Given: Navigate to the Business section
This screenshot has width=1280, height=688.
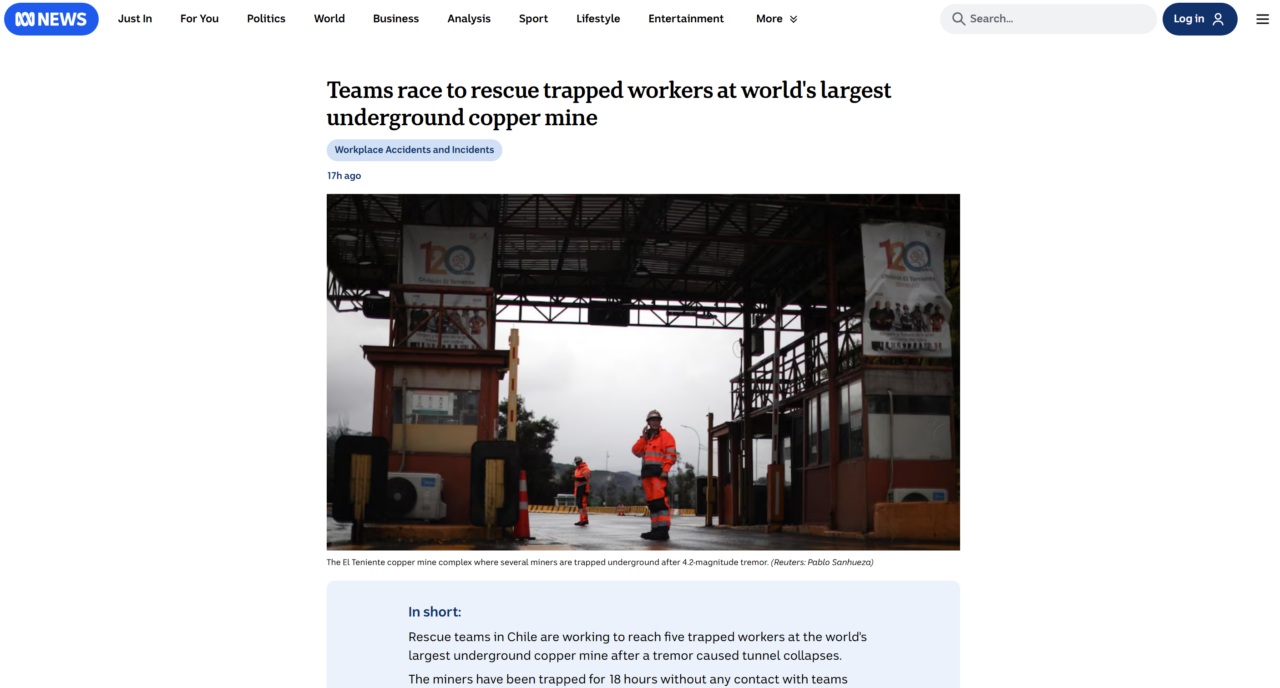Looking at the screenshot, I should click(396, 19).
